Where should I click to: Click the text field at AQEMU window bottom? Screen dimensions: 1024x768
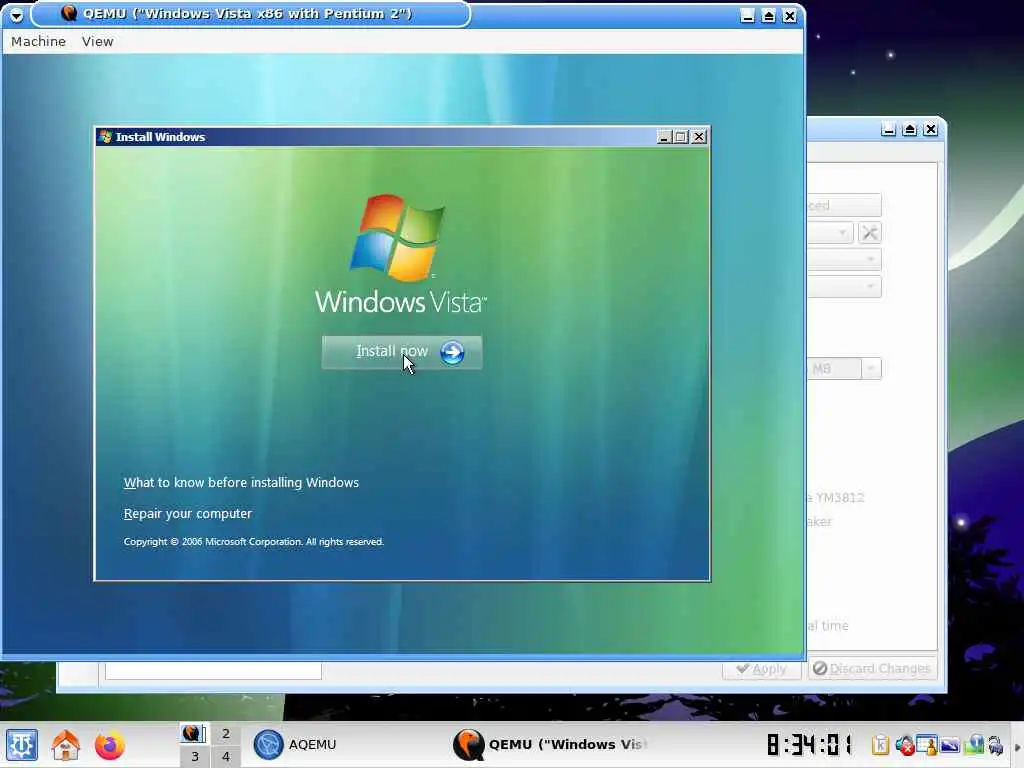coord(214,670)
